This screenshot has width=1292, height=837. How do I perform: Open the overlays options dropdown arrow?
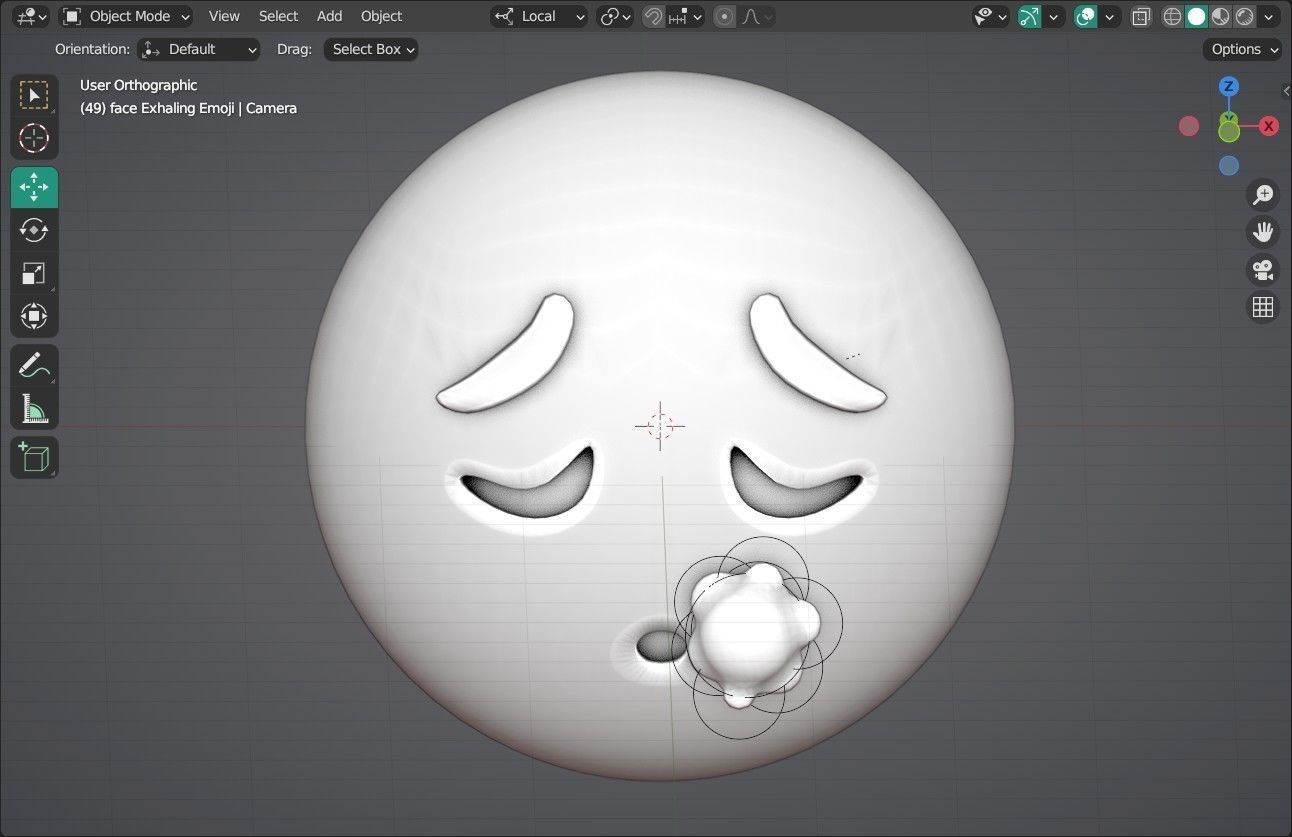tap(1108, 16)
